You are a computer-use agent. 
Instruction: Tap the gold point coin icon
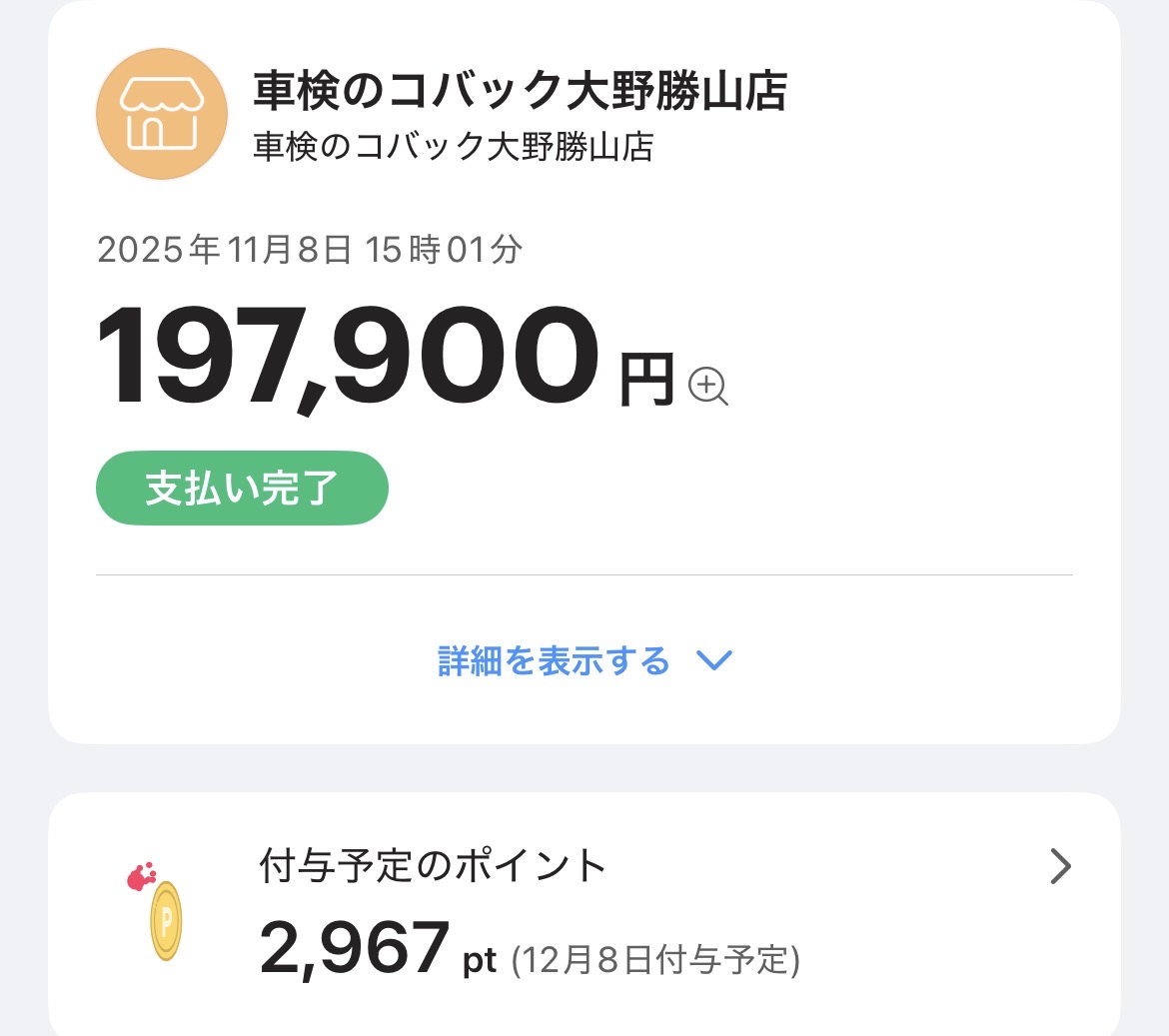click(165, 920)
